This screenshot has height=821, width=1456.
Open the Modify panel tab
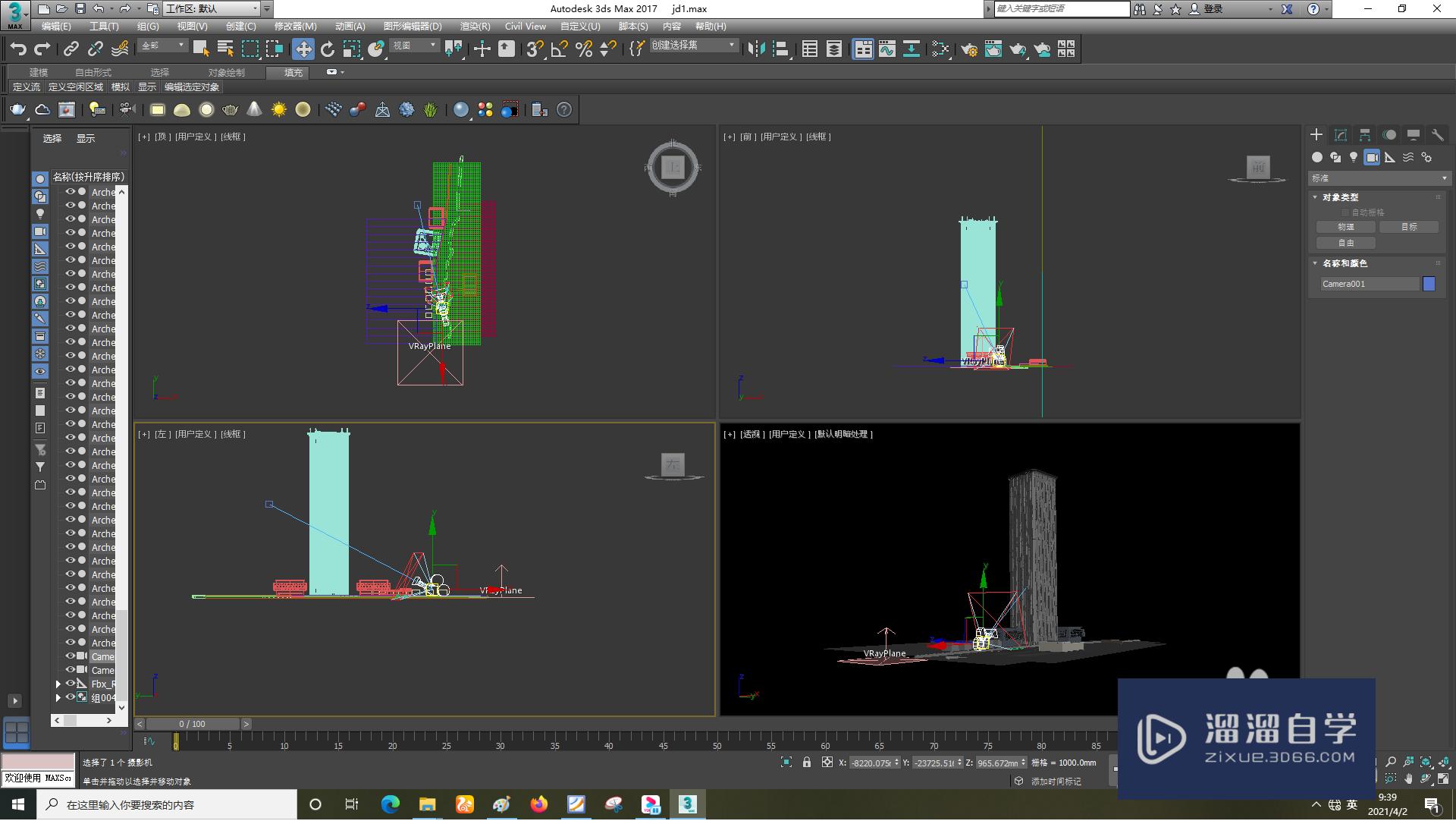(x=1341, y=135)
